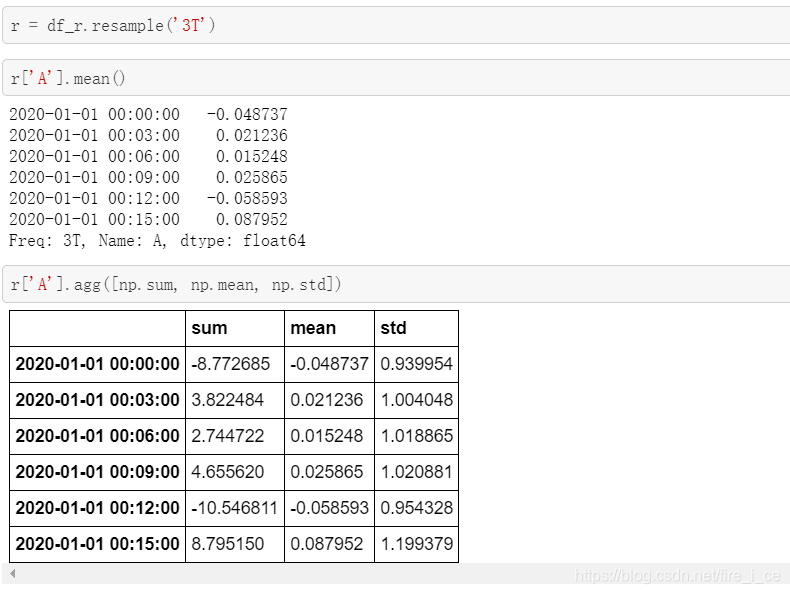Click the 'Freq: 3T, Name: A' output line

coord(157,241)
